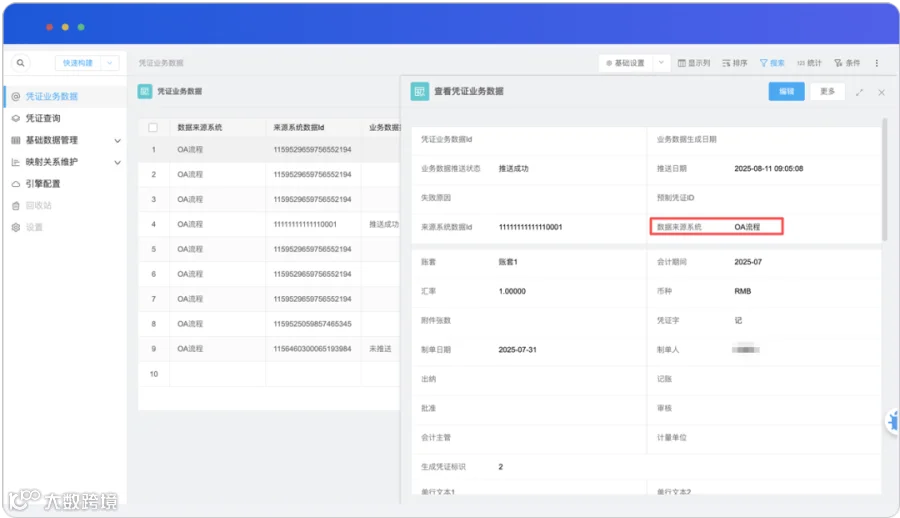Viewport: 900px width, 518px height.
Task: Open the 搜索 filter option
Action: (772, 63)
